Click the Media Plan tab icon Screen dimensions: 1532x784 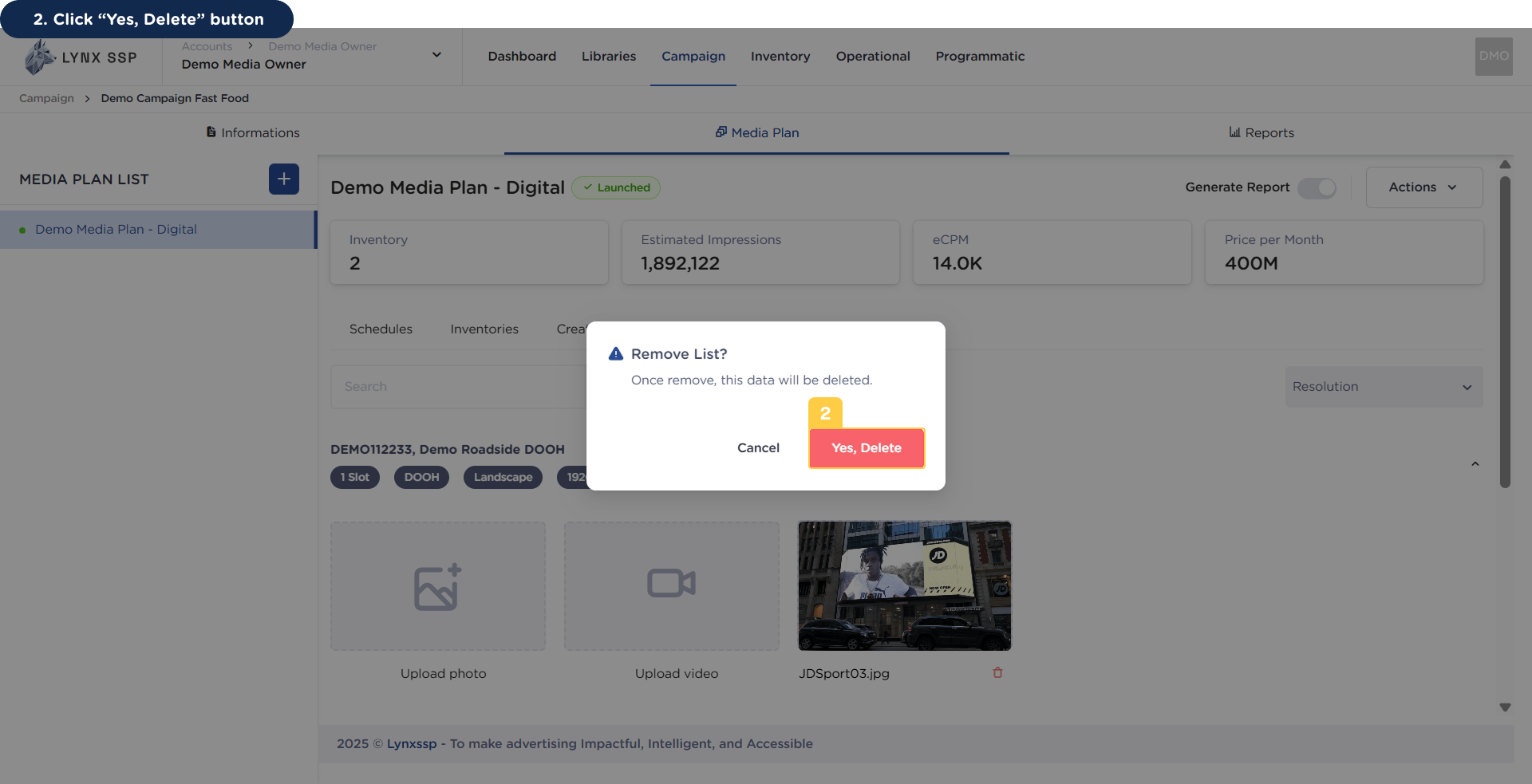point(721,132)
